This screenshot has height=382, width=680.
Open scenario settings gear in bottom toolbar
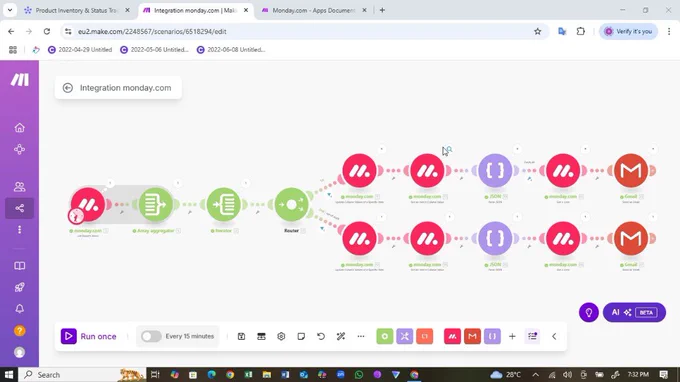tap(281, 336)
